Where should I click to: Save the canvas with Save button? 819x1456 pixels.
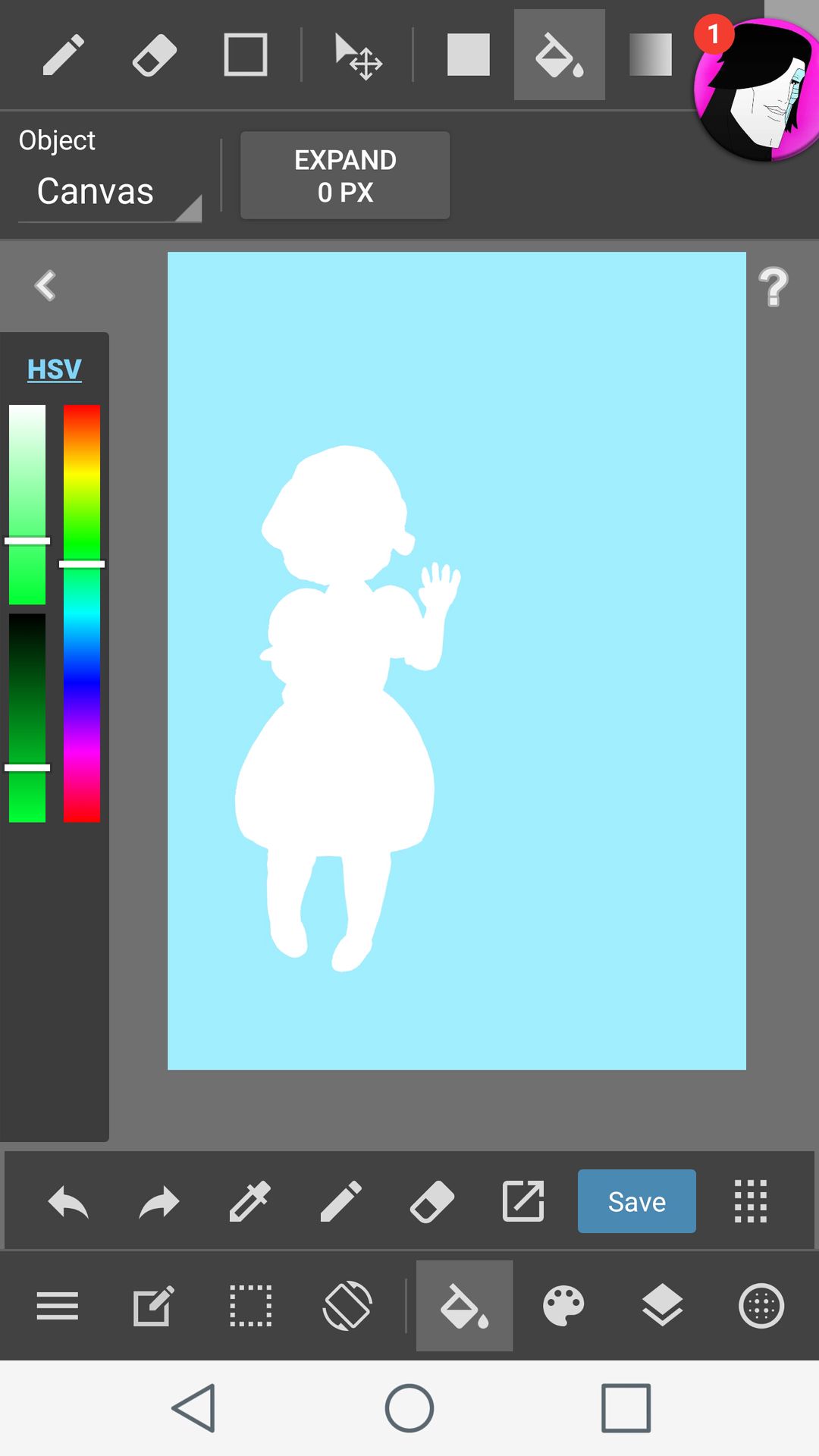pos(637,1201)
